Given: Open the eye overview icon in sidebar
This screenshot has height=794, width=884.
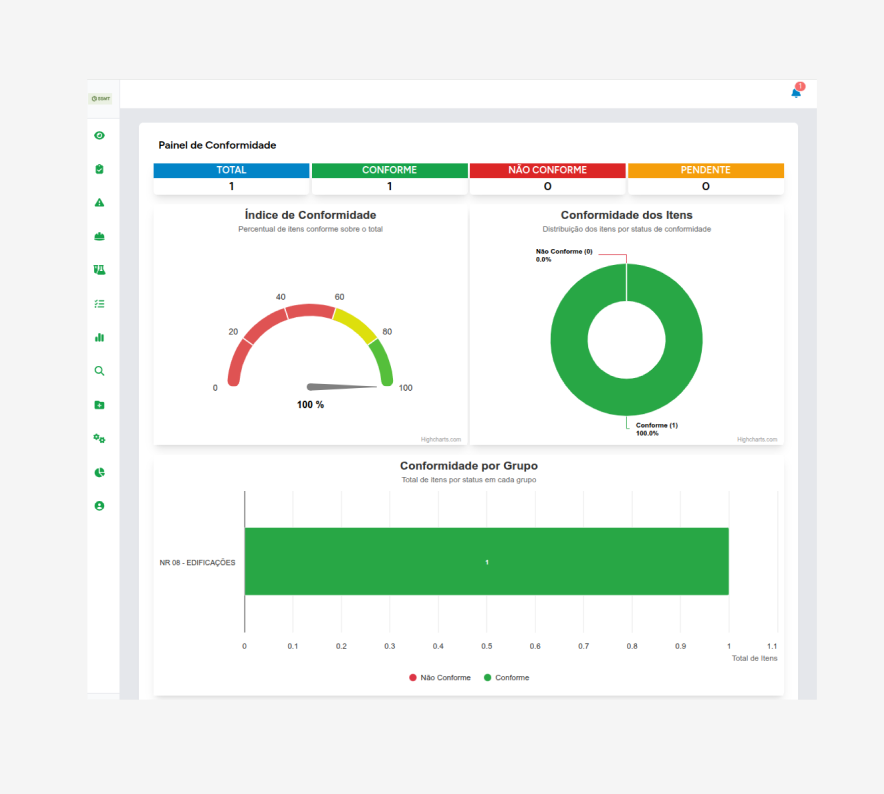Looking at the screenshot, I should tap(99, 135).
